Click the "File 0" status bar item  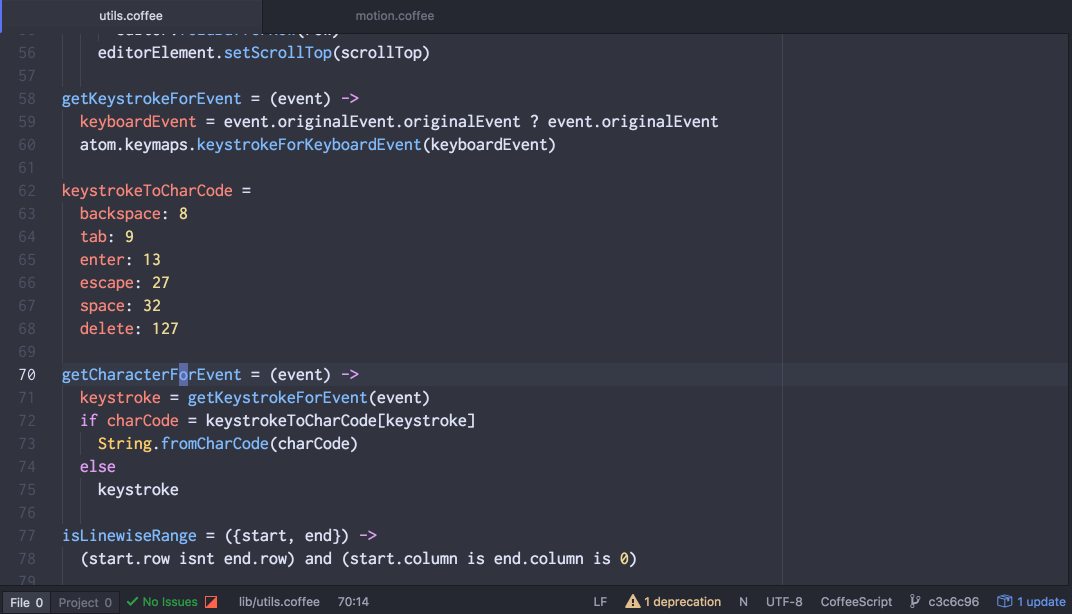click(25, 602)
